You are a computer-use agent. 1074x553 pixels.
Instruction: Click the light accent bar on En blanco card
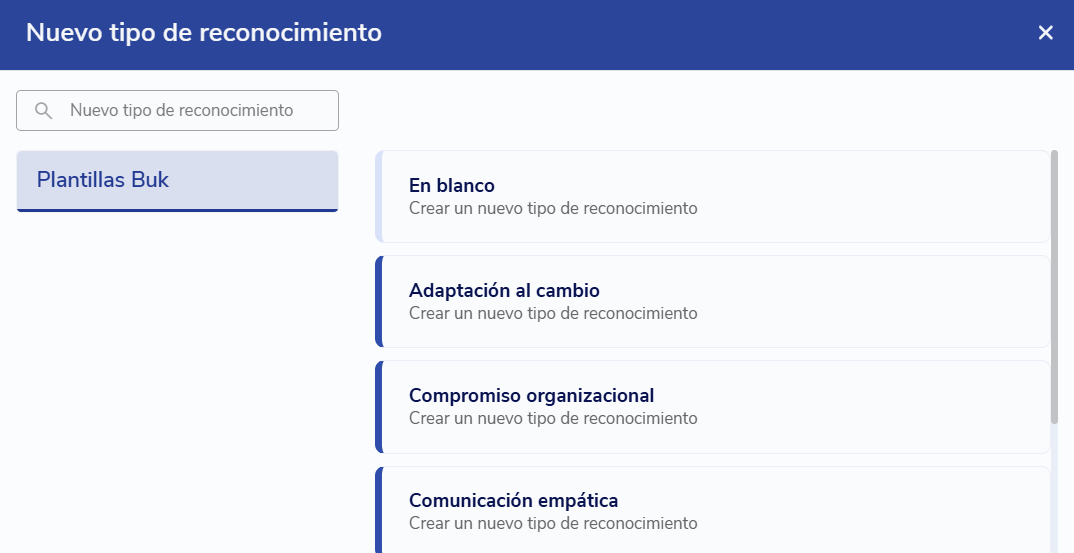coord(379,197)
